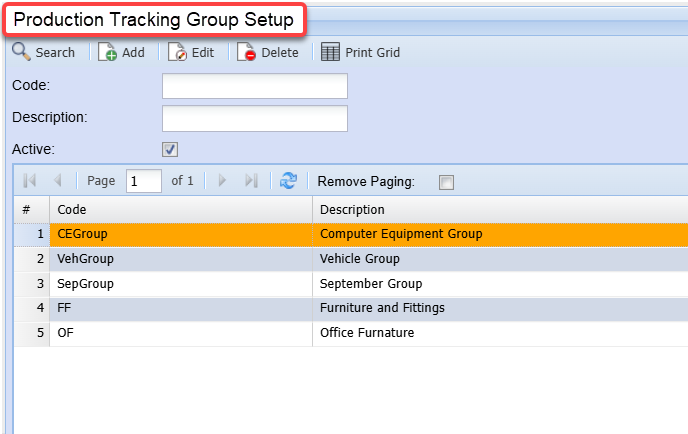The image size is (688, 434).
Task: Enable the Remove Paging checkbox
Action: (x=446, y=182)
